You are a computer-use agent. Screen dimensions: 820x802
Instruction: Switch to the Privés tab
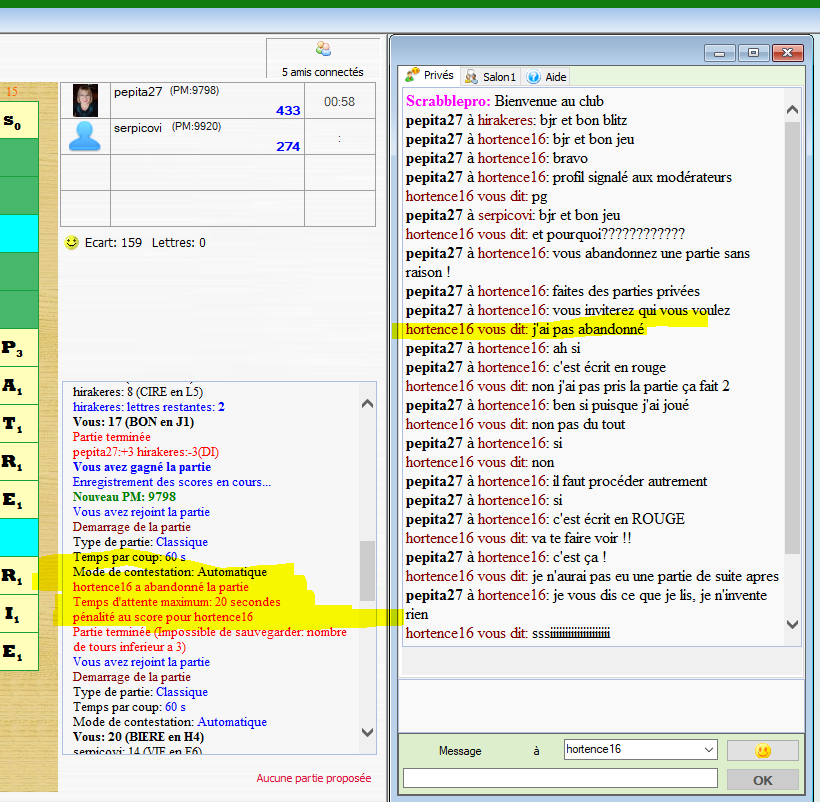[429, 76]
